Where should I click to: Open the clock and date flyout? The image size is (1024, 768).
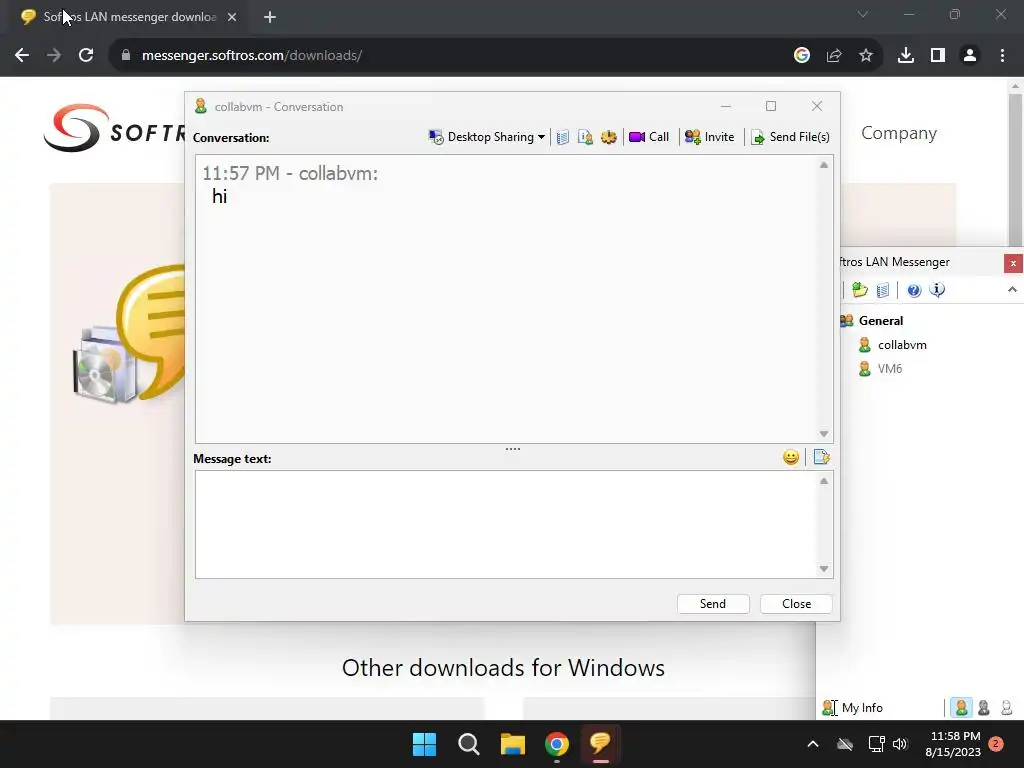[x=953, y=744]
